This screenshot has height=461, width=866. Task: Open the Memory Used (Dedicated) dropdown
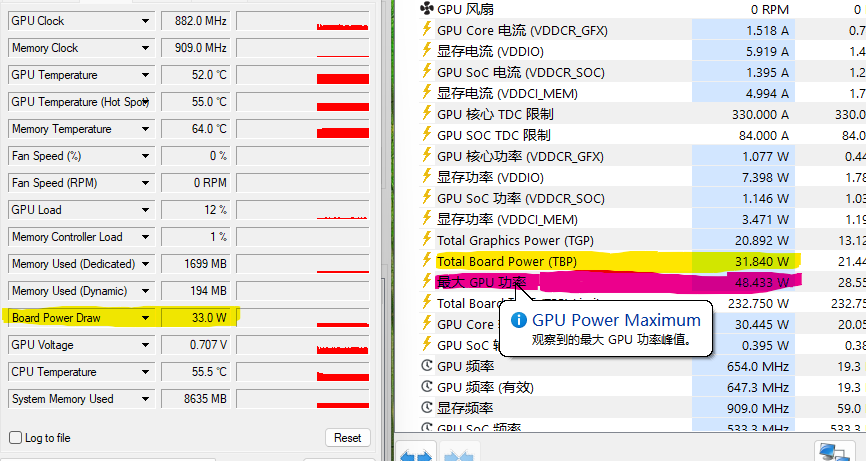145,264
